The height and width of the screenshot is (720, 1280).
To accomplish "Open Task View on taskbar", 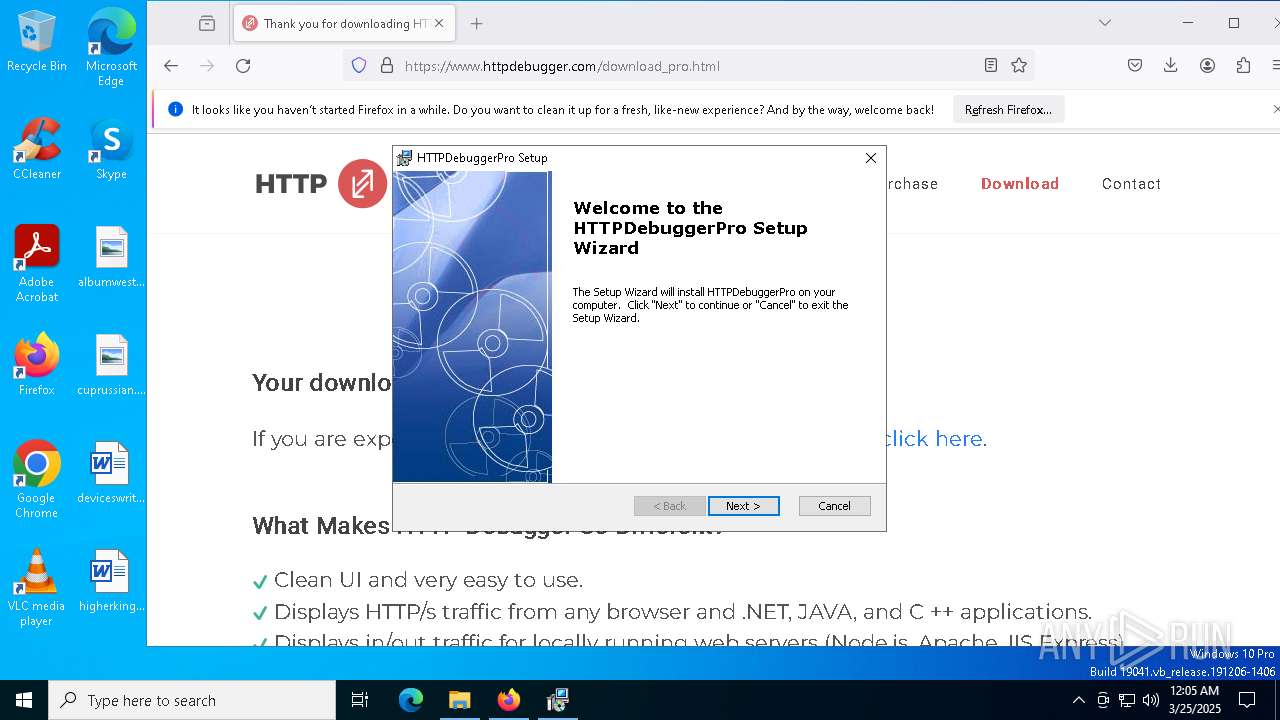I will [360, 700].
